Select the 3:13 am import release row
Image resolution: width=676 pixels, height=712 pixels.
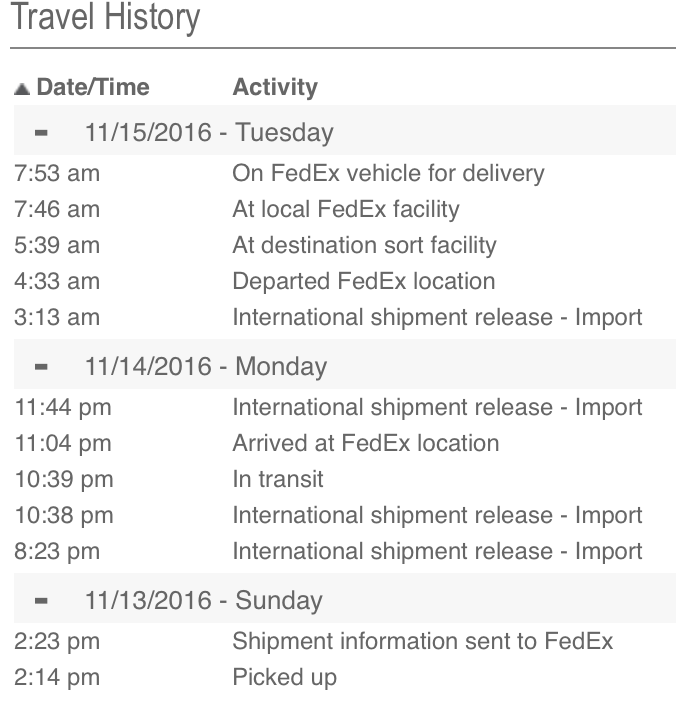coord(345,317)
